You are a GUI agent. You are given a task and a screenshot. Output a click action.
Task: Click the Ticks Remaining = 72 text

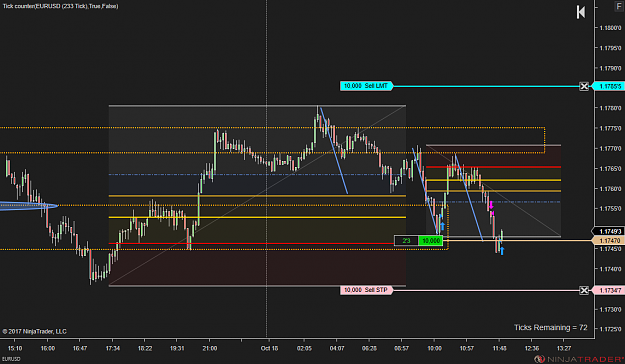click(550, 327)
